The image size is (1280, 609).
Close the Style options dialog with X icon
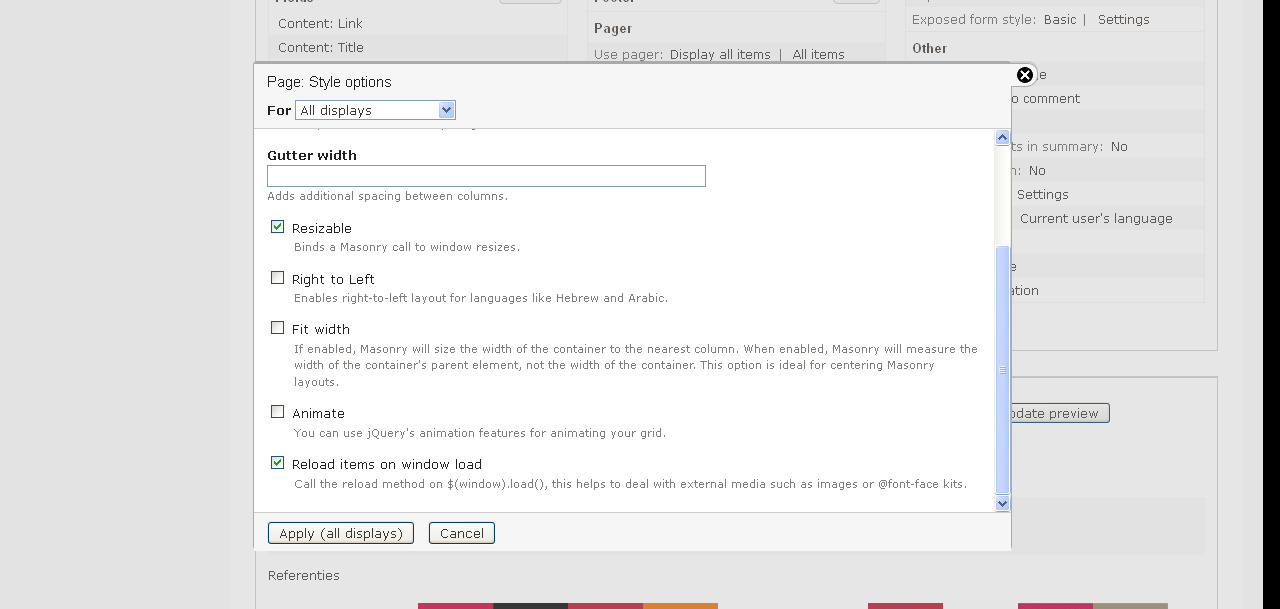1025,75
